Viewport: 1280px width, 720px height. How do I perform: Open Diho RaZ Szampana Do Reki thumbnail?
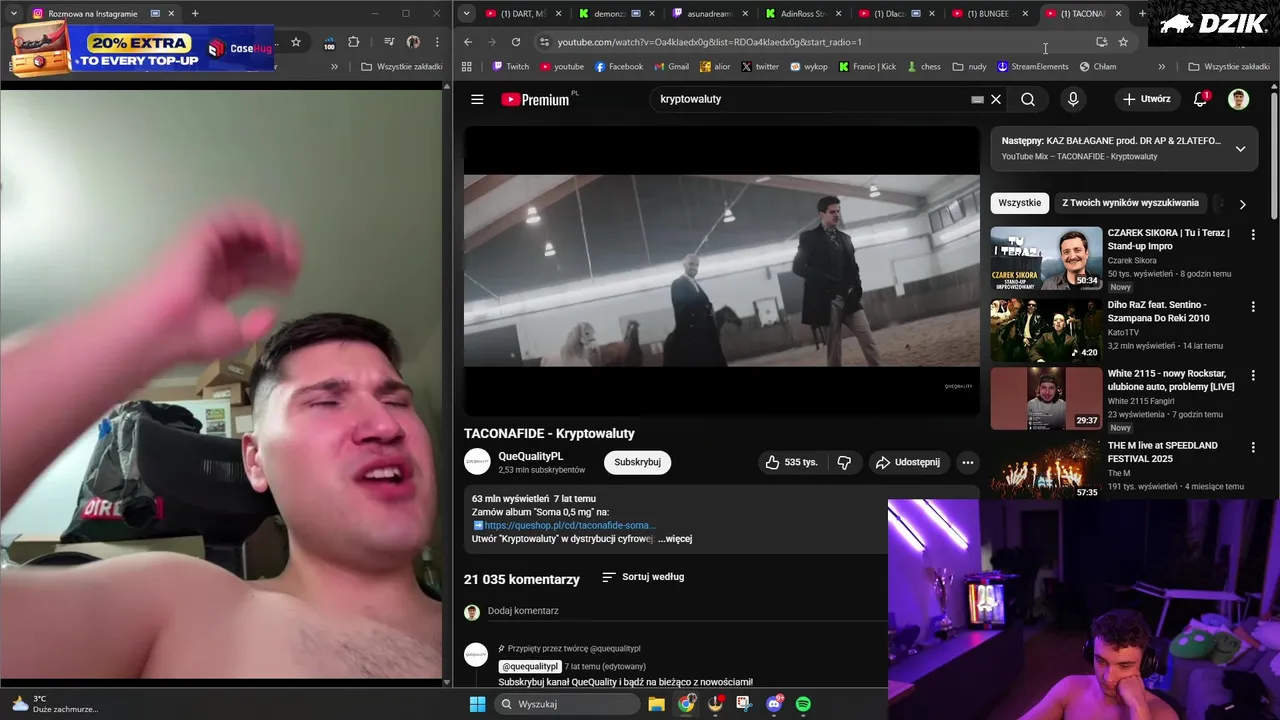click(1046, 330)
